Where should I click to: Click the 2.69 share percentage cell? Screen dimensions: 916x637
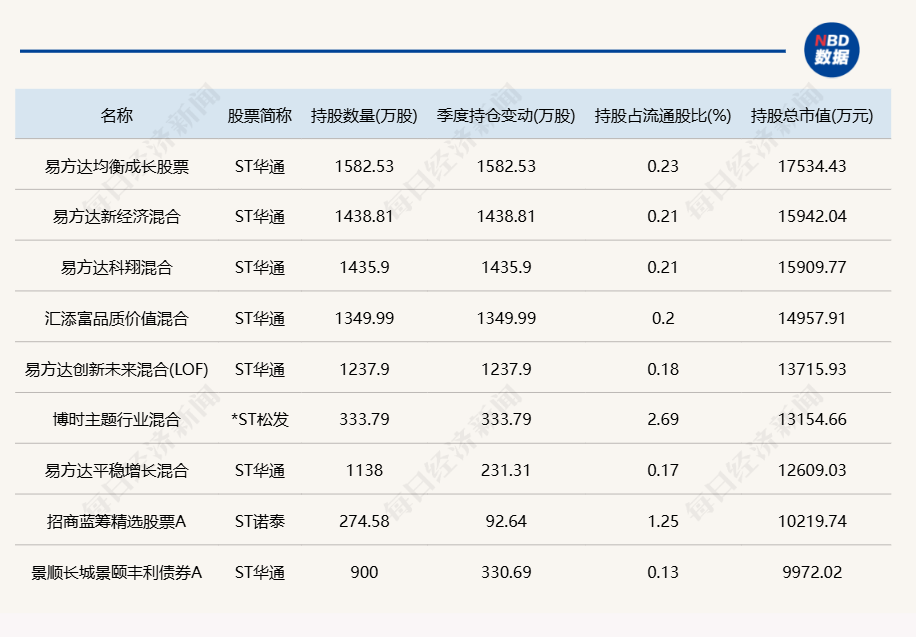662,420
